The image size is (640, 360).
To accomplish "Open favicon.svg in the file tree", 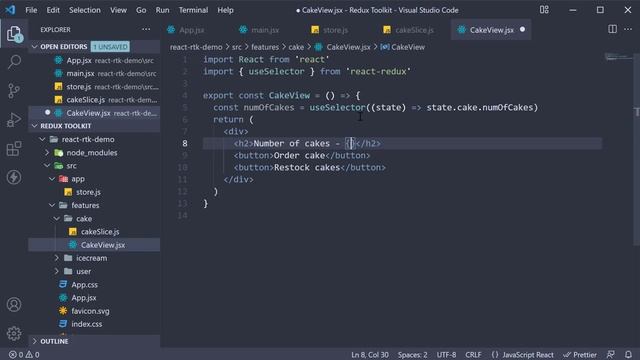I will click(94, 311).
